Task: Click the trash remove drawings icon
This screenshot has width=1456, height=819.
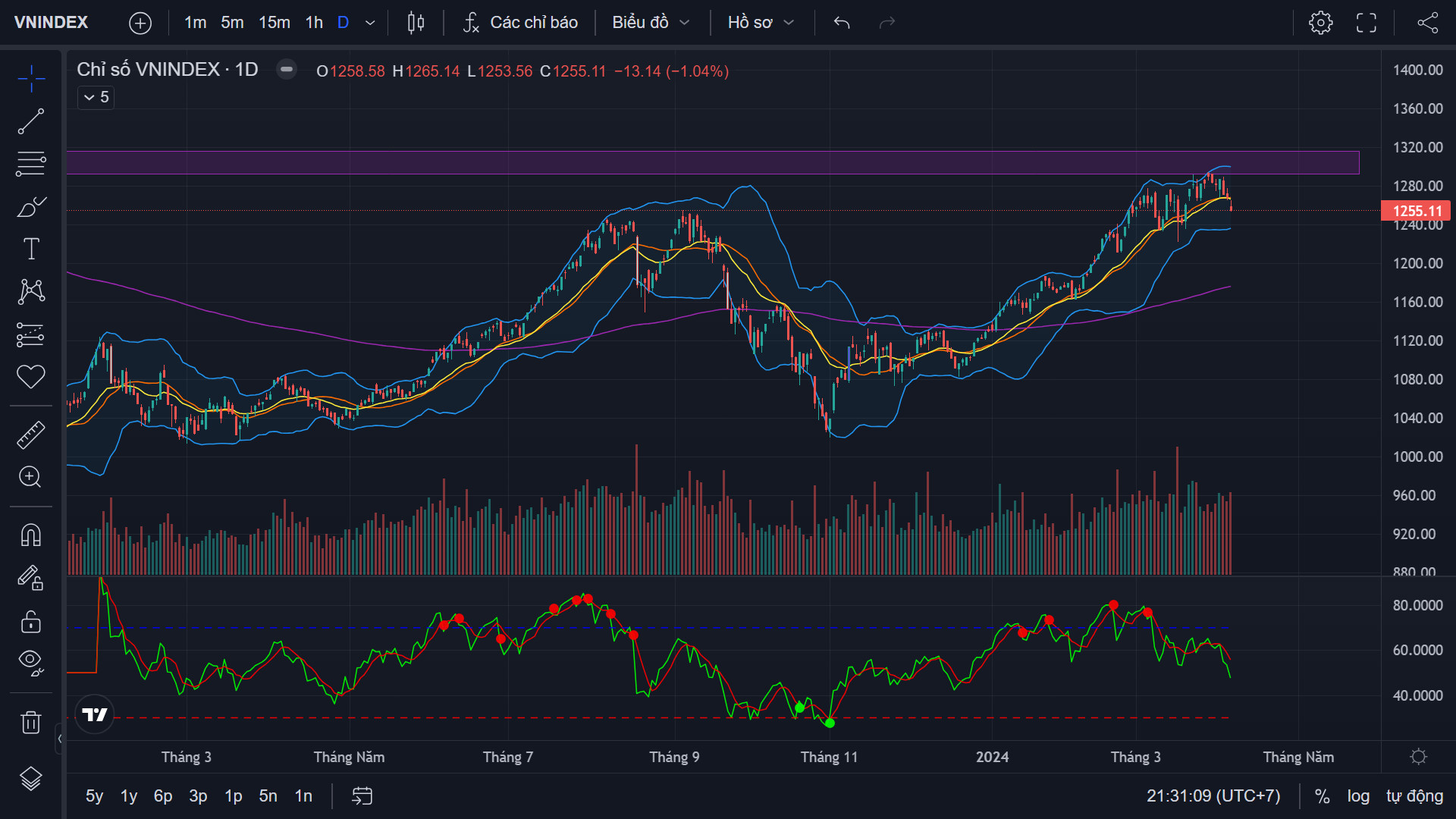Action: pos(31,722)
